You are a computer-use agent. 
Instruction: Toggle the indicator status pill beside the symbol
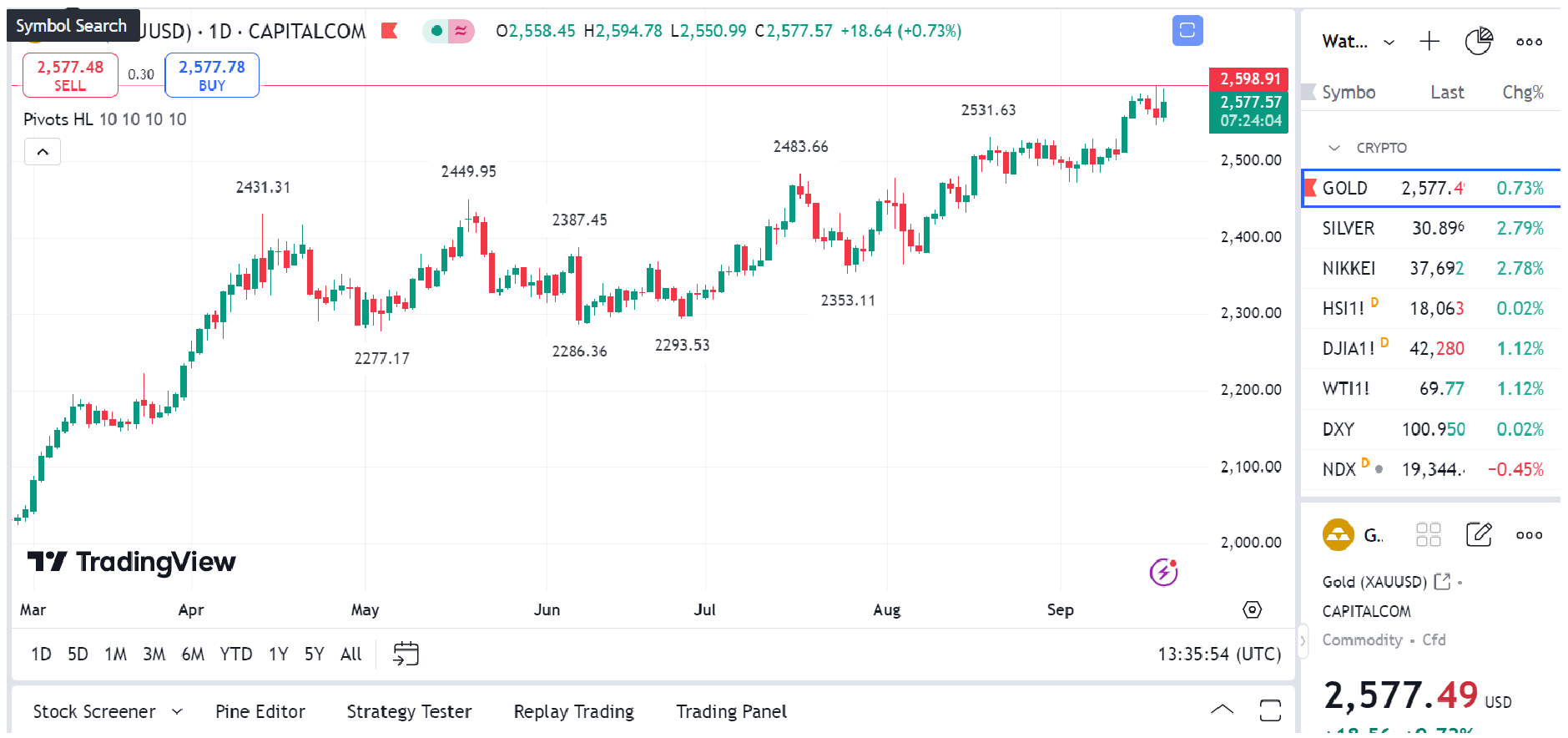pyautogui.click(x=448, y=30)
